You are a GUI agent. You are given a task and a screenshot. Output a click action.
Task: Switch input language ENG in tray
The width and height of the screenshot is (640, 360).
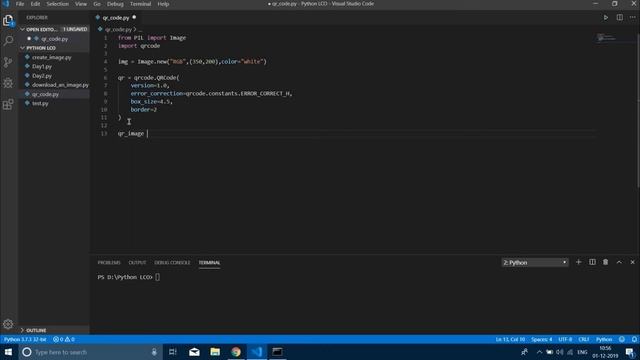582,352
